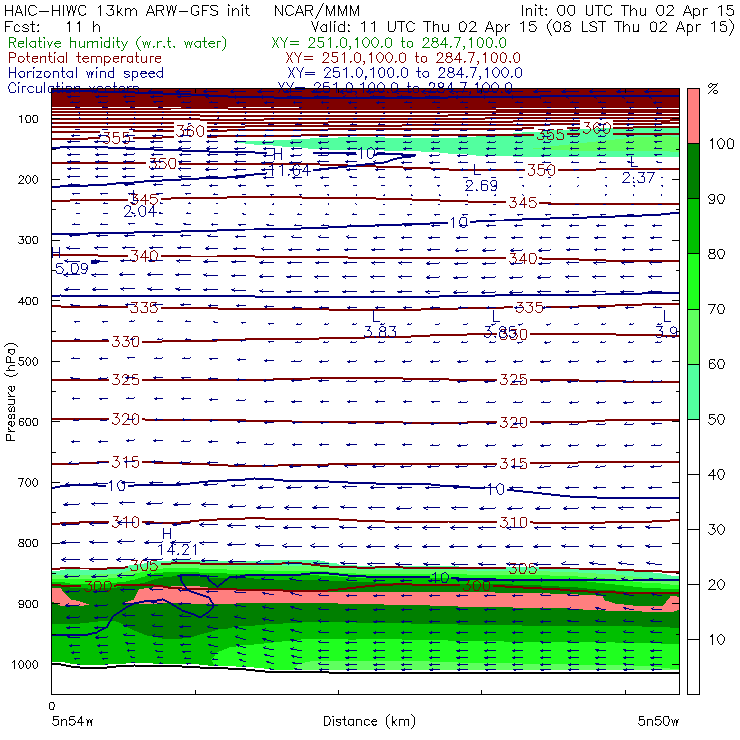Click the '1000' pressure axis label
The image size is (740, 740).
pos(25,664)
